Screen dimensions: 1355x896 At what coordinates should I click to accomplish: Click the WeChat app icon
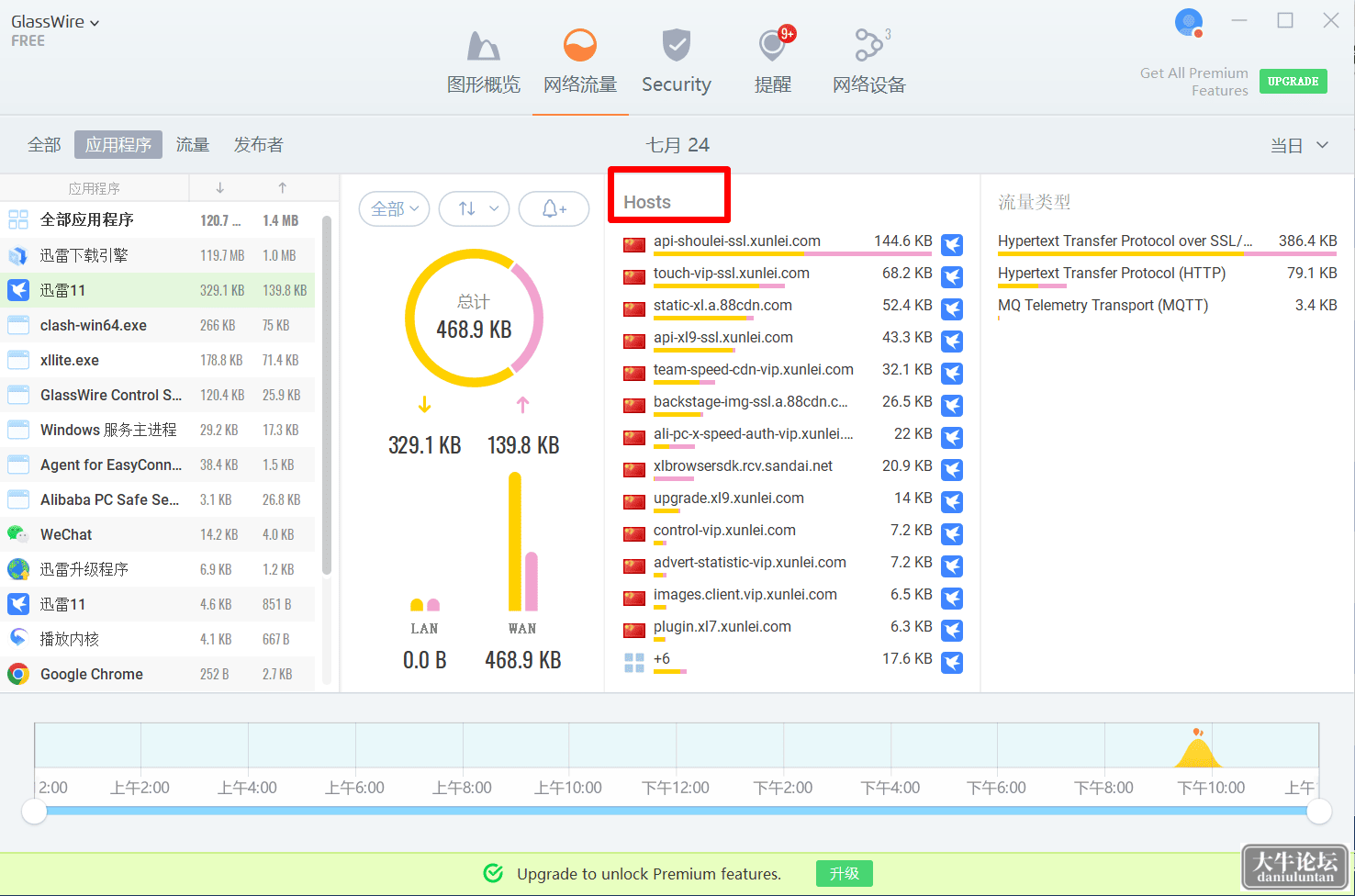tap(18, 534)
